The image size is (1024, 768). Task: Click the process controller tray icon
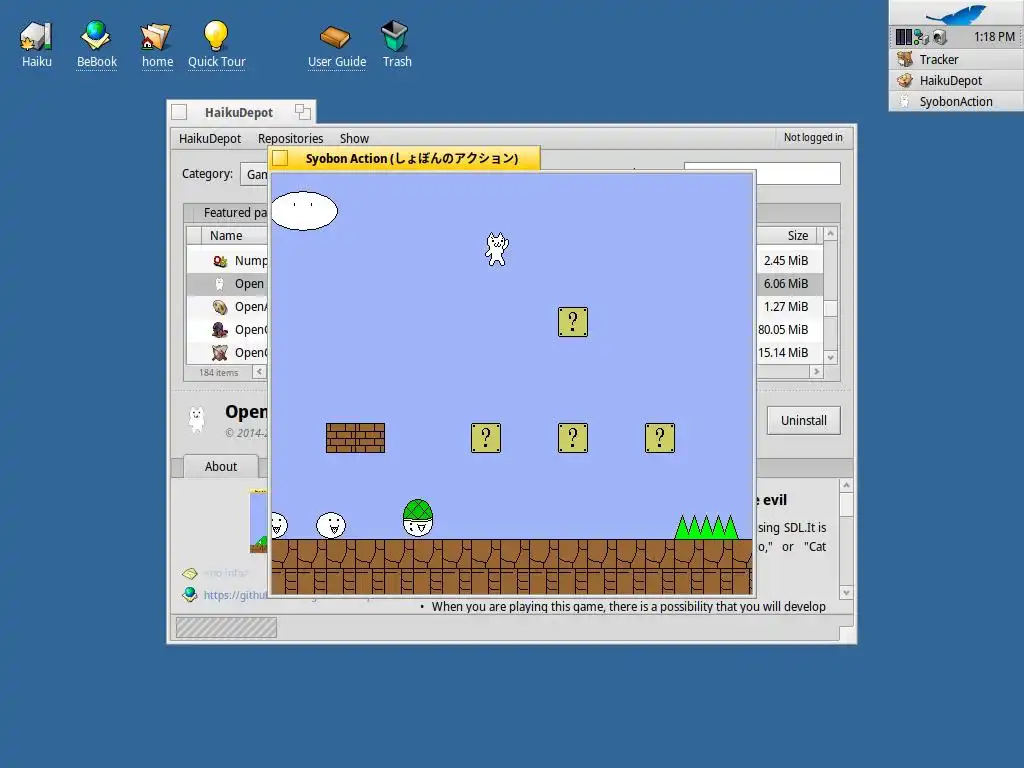click(904, 37)
